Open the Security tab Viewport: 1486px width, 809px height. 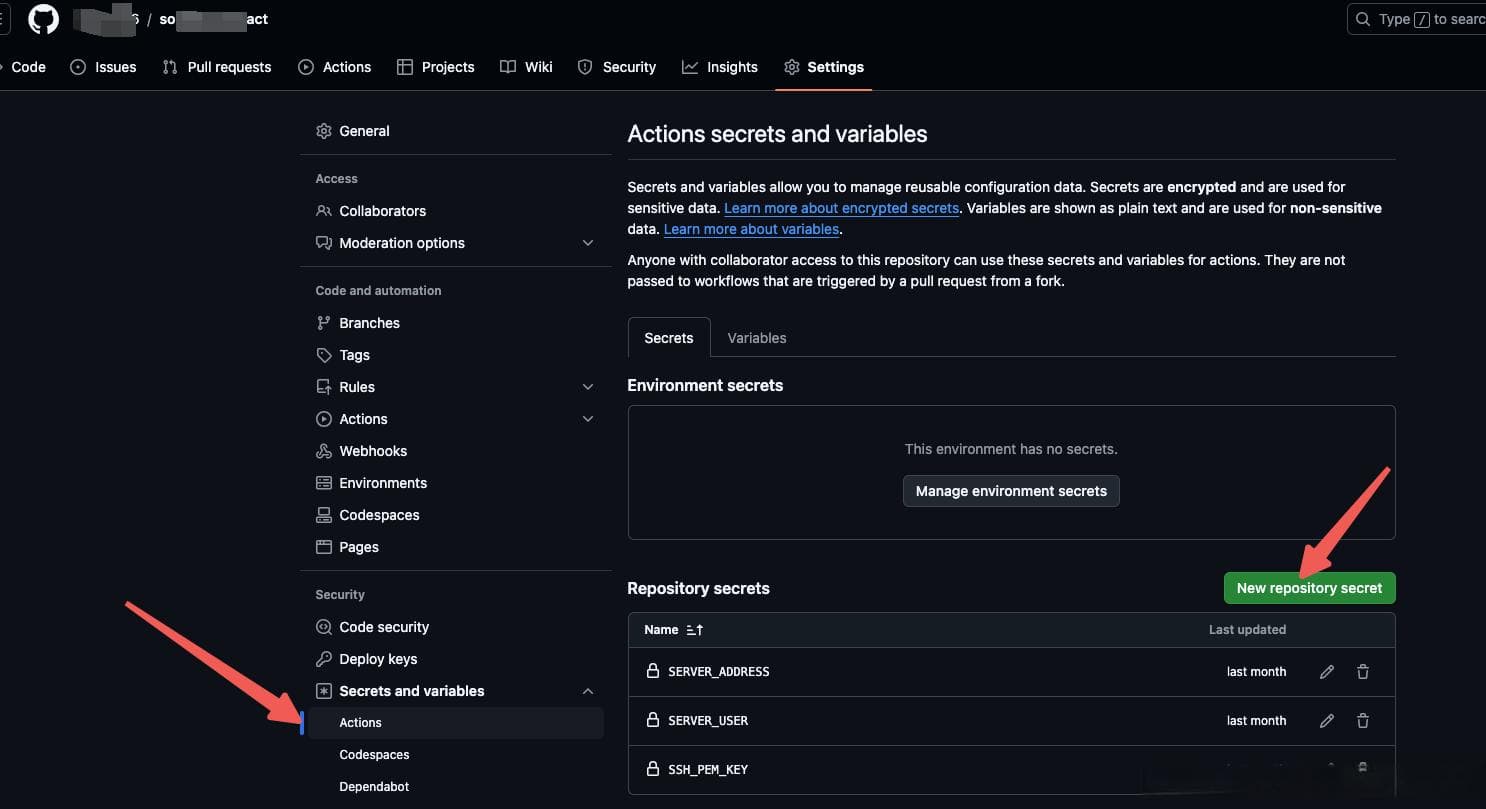[617, 67]
